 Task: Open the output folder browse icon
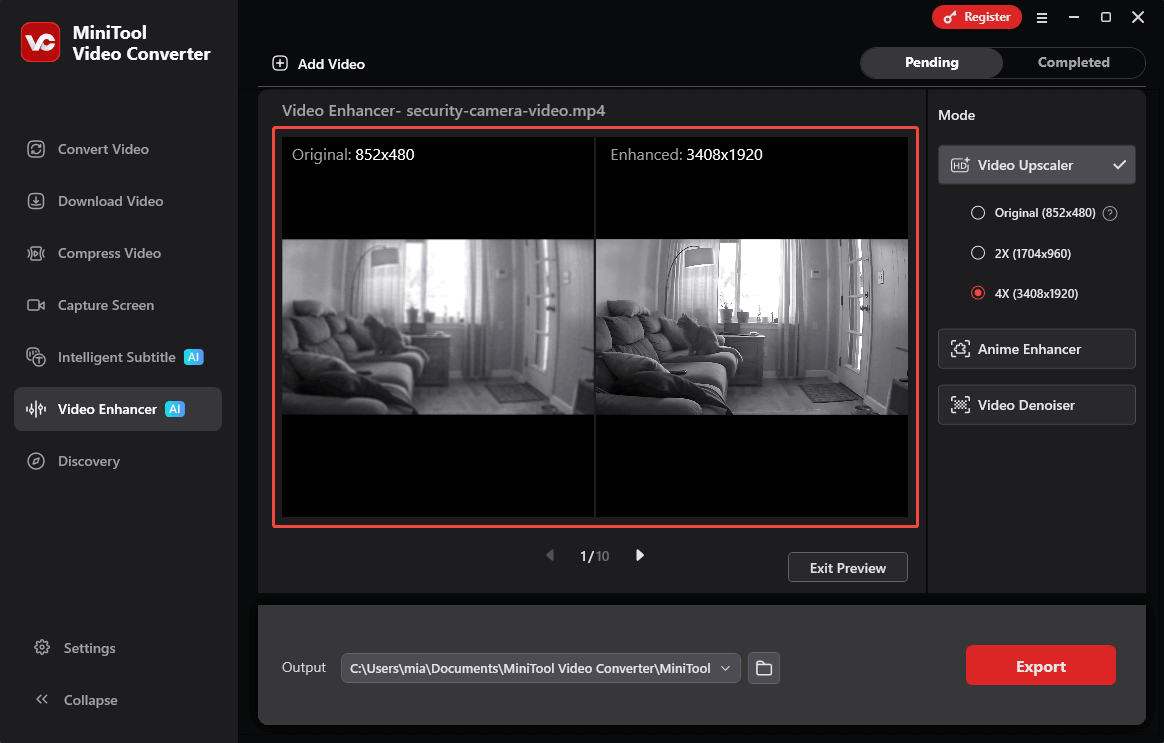[764, 668]
